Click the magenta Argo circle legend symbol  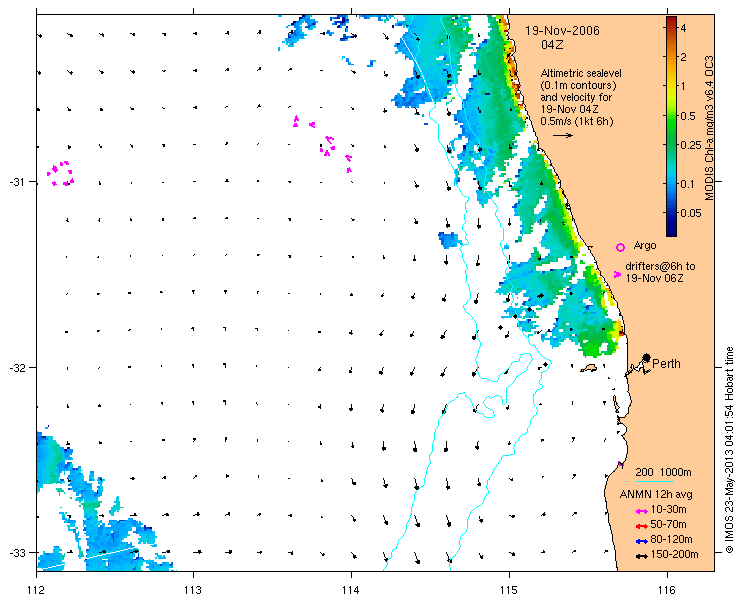point(621,247)
